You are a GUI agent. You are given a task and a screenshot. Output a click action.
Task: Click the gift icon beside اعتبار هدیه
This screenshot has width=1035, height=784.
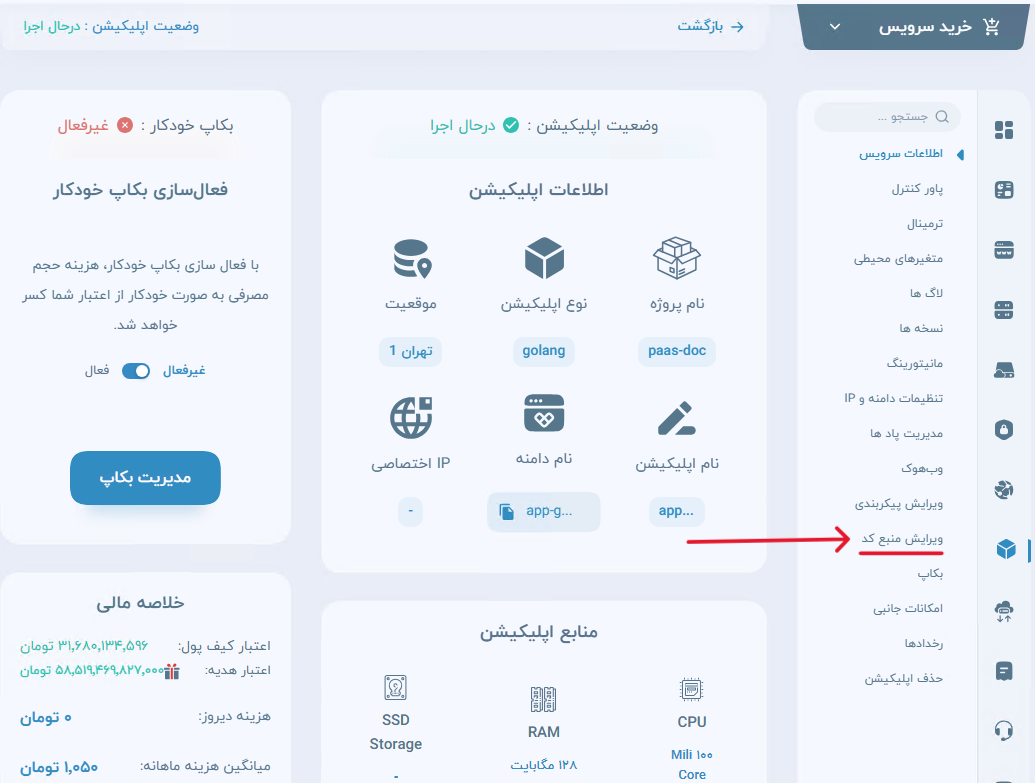173,671
